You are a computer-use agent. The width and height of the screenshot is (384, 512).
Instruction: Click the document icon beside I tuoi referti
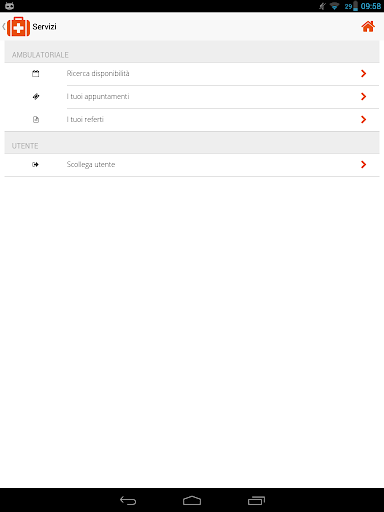click(x=36, y=119)
